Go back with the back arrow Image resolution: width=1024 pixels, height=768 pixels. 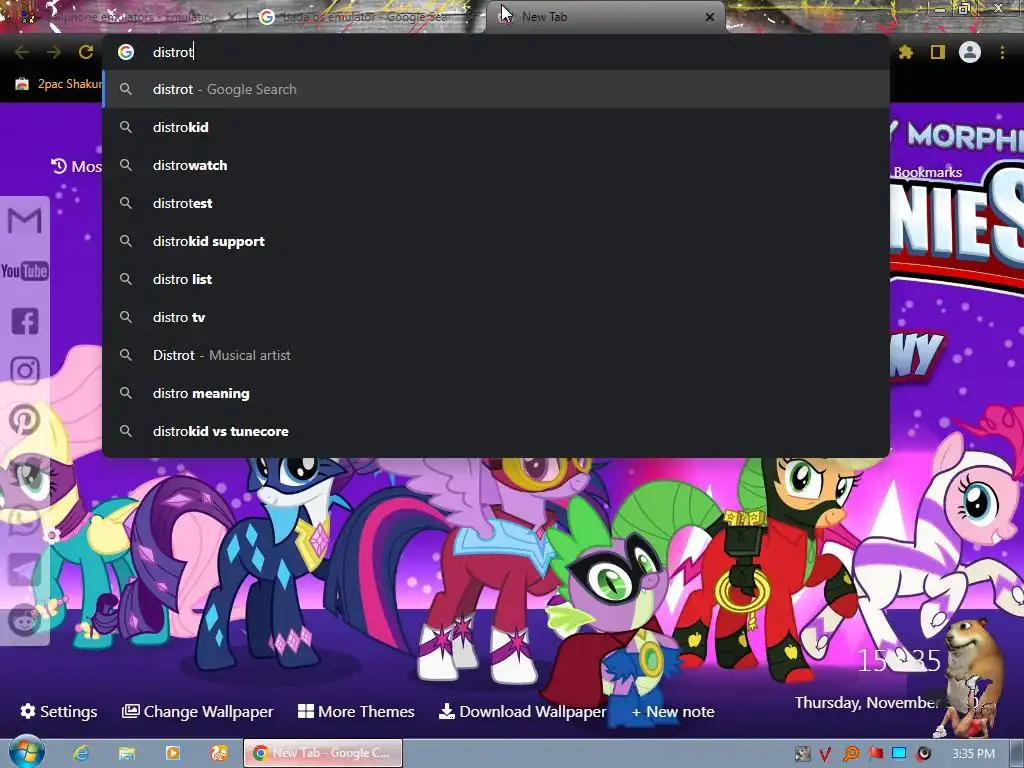pyautogui.click(x=22, y=52)
